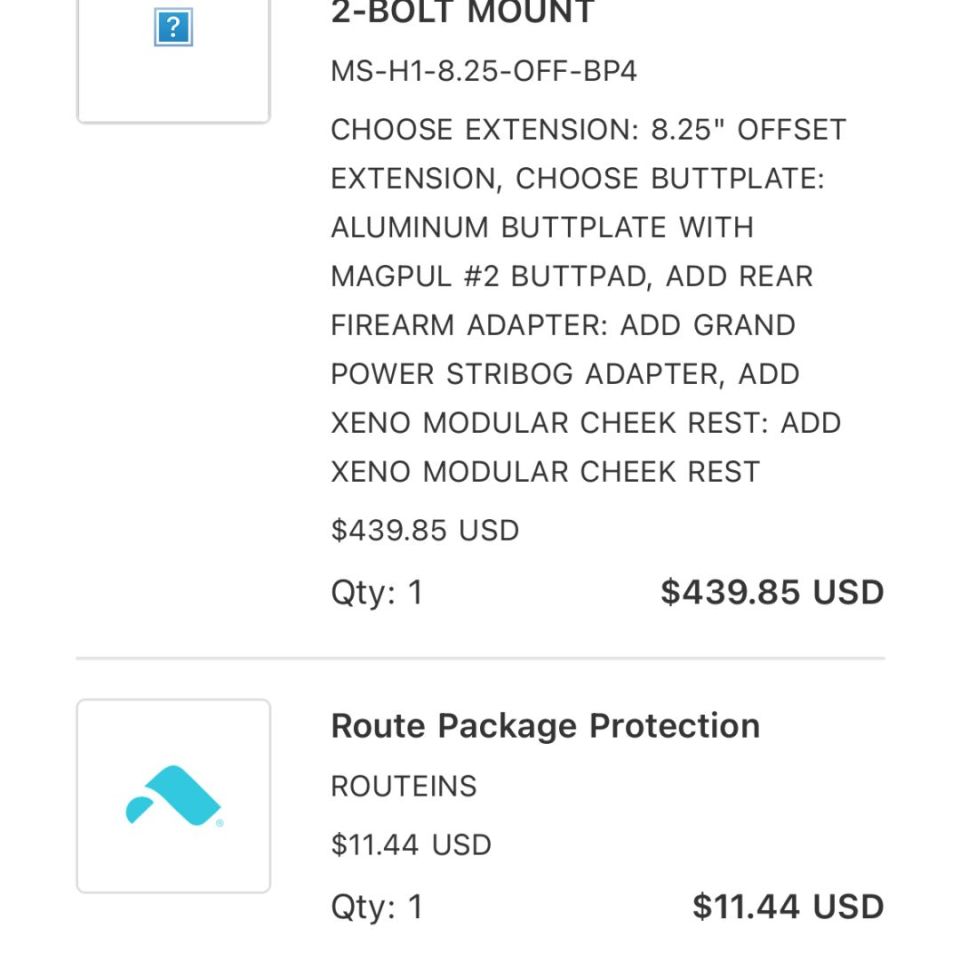Tap the 2-BOLT MOUNT product title
Screen dimensions: 960x960
click(x=463, y=13)
